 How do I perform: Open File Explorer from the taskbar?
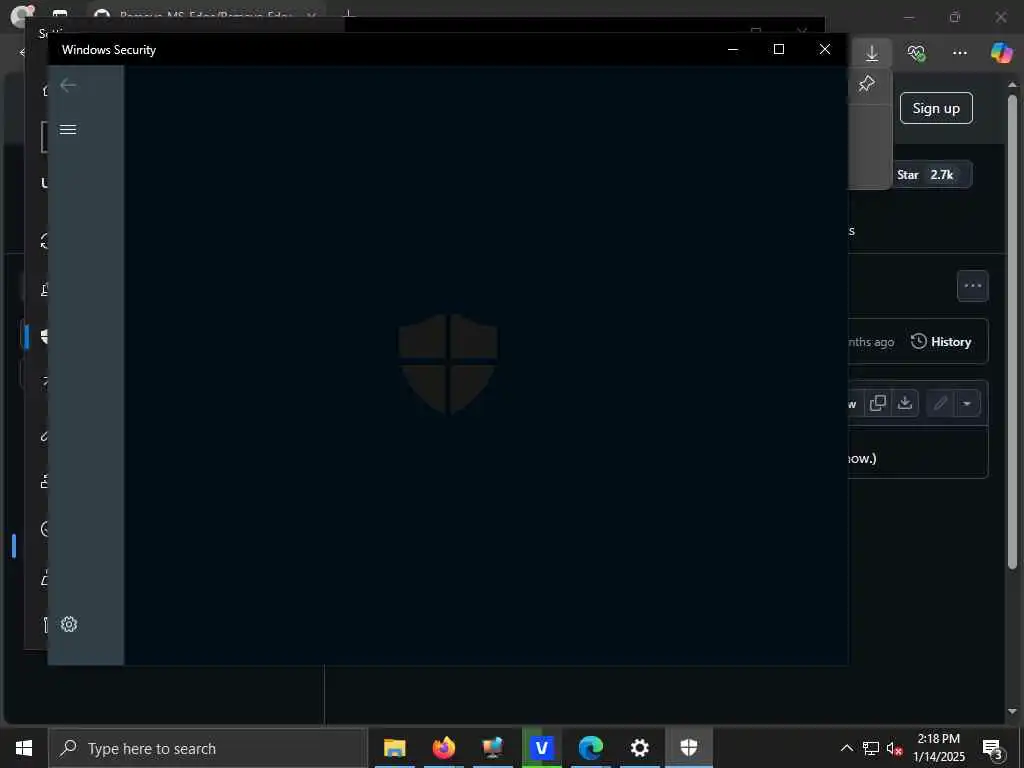[x=394, y=748]
